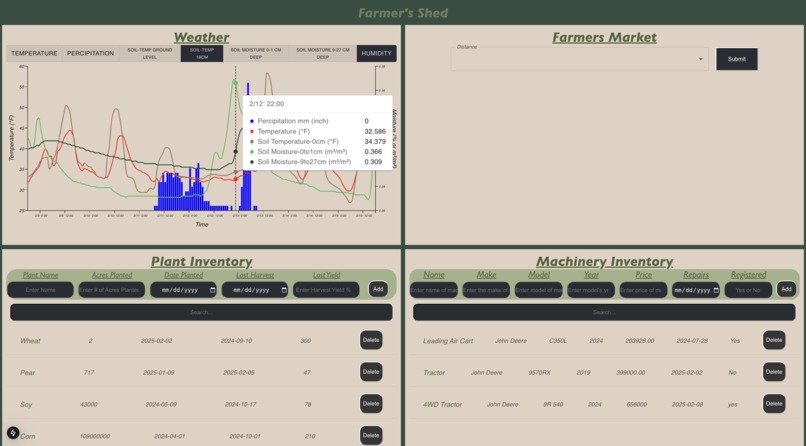Open the Date Planted calendar picker icon
This screenshot has width=806, height=446.
coord(213,290)
